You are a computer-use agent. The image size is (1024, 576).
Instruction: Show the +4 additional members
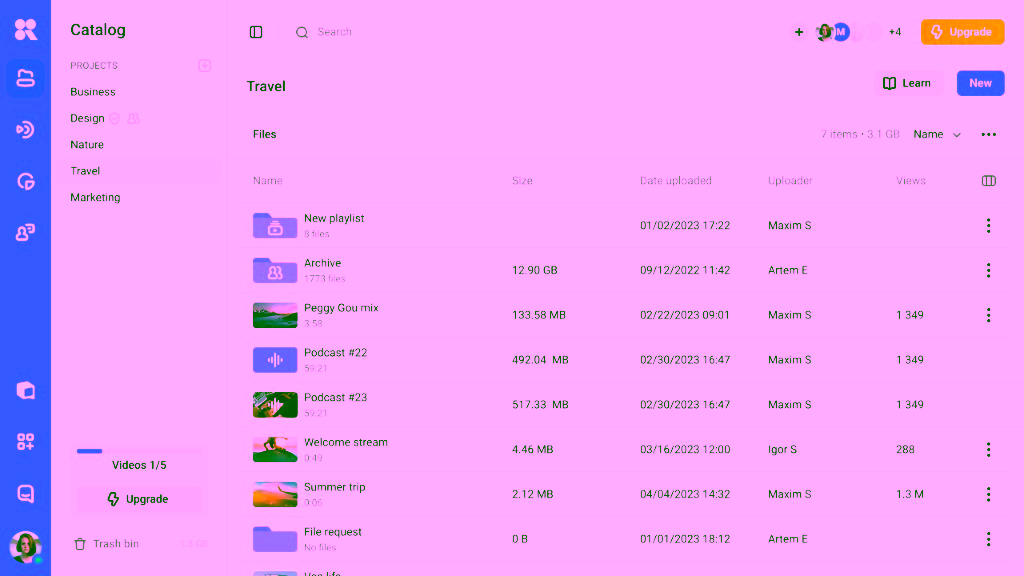[x=895, y=32]
